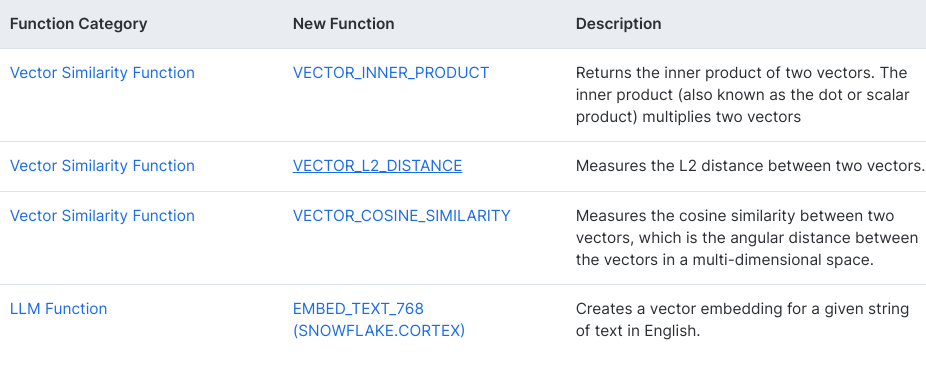The height and width of the screenshot is (365, 926).
Task: Open the underlined VECTOR_L2_DISTANCE link
Action: (377, 165)
